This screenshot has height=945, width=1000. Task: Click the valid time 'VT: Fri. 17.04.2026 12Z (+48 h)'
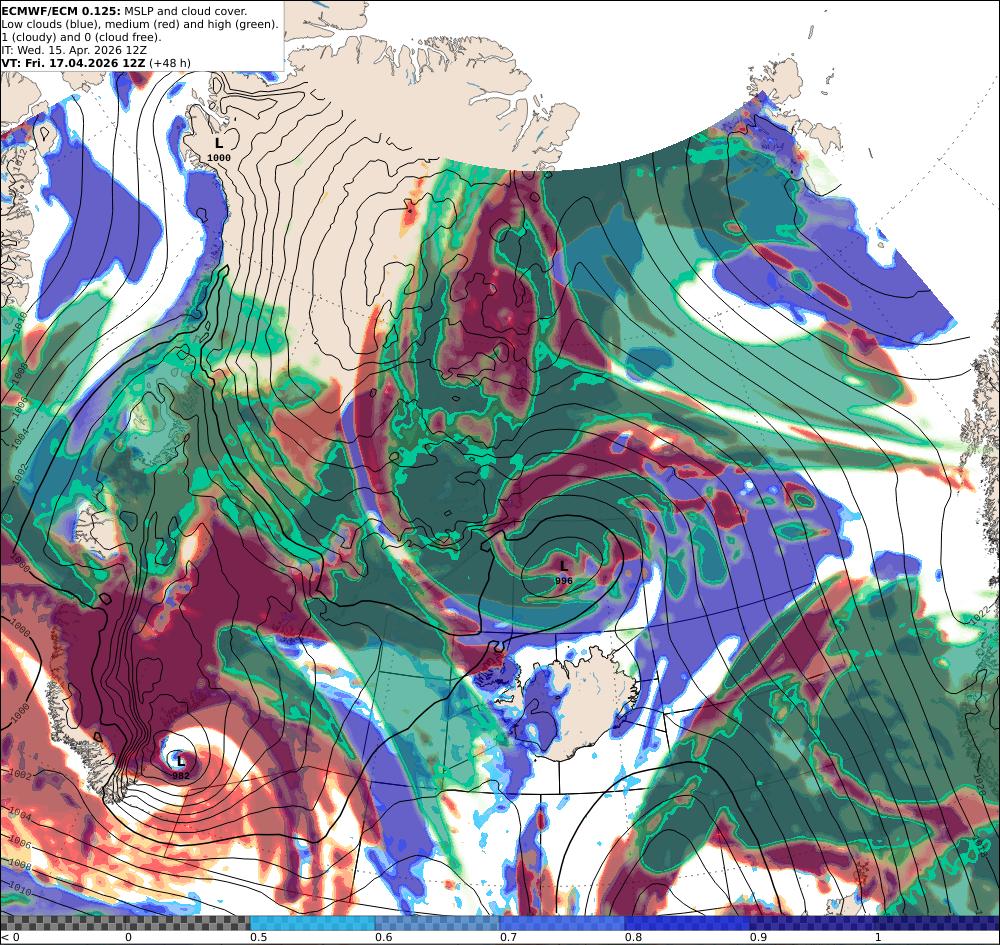96,63
